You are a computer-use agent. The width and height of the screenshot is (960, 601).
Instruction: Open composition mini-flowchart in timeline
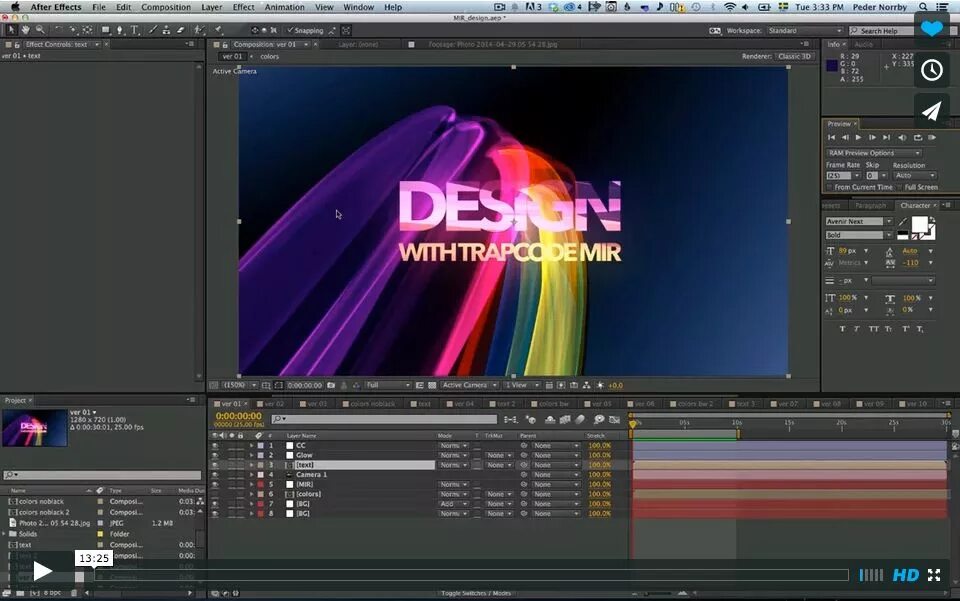click(511, 419)
